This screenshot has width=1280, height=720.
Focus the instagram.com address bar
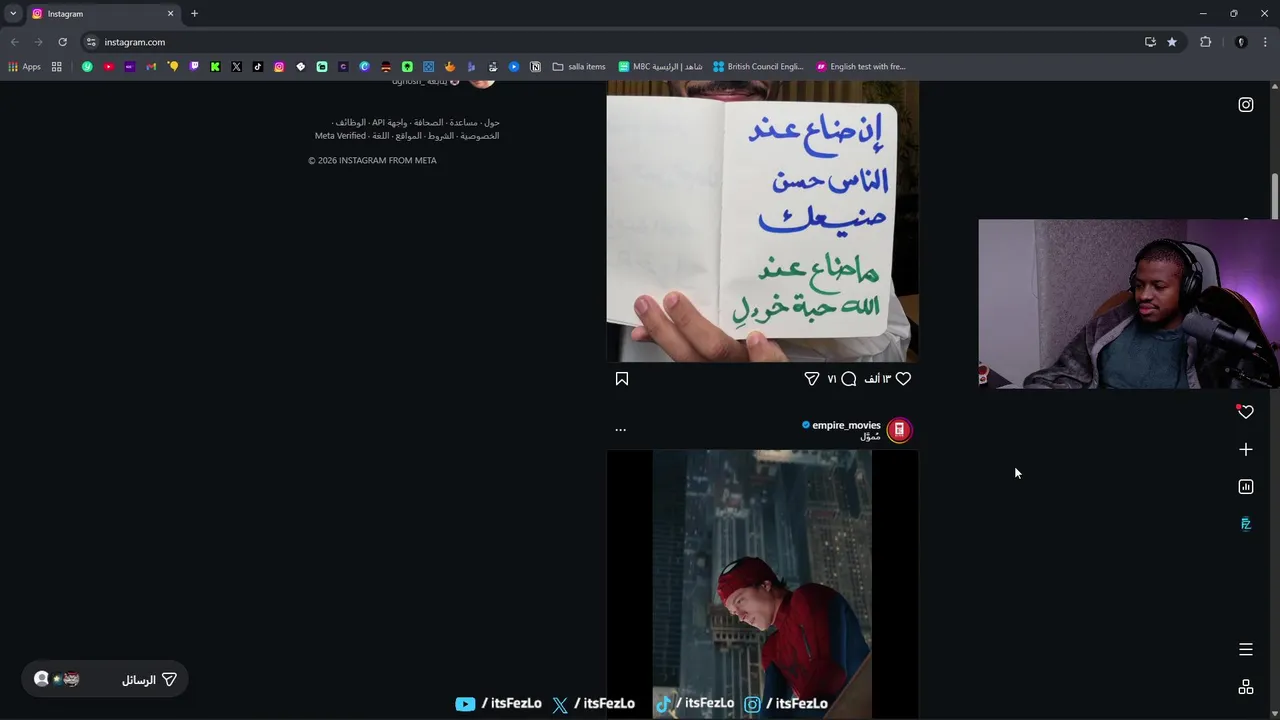point(620,42)
